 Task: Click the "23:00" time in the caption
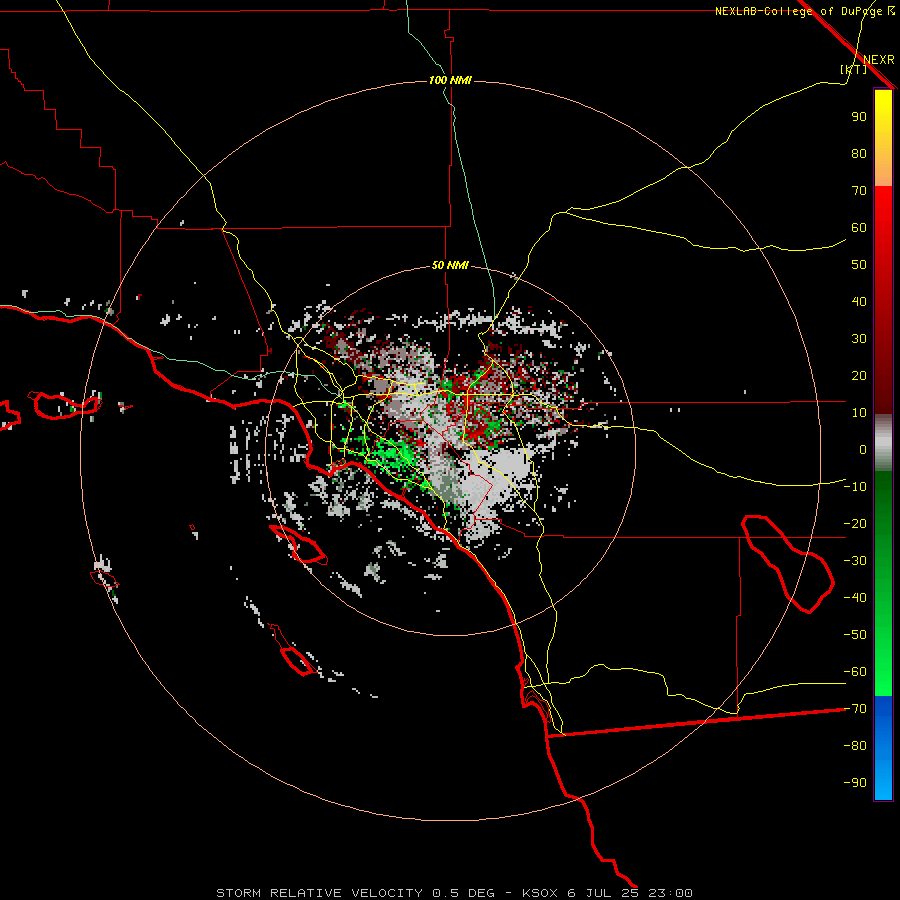(670, 893)
